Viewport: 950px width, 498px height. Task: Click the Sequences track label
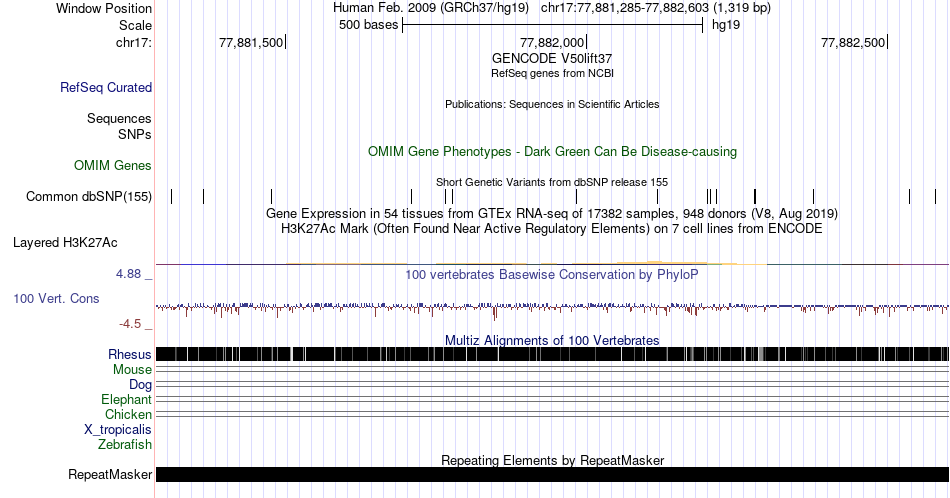tap(119, 118)
